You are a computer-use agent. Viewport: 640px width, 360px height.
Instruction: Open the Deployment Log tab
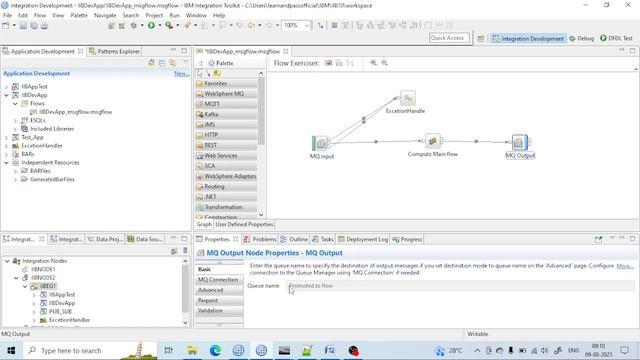click(x=363, y=239)
